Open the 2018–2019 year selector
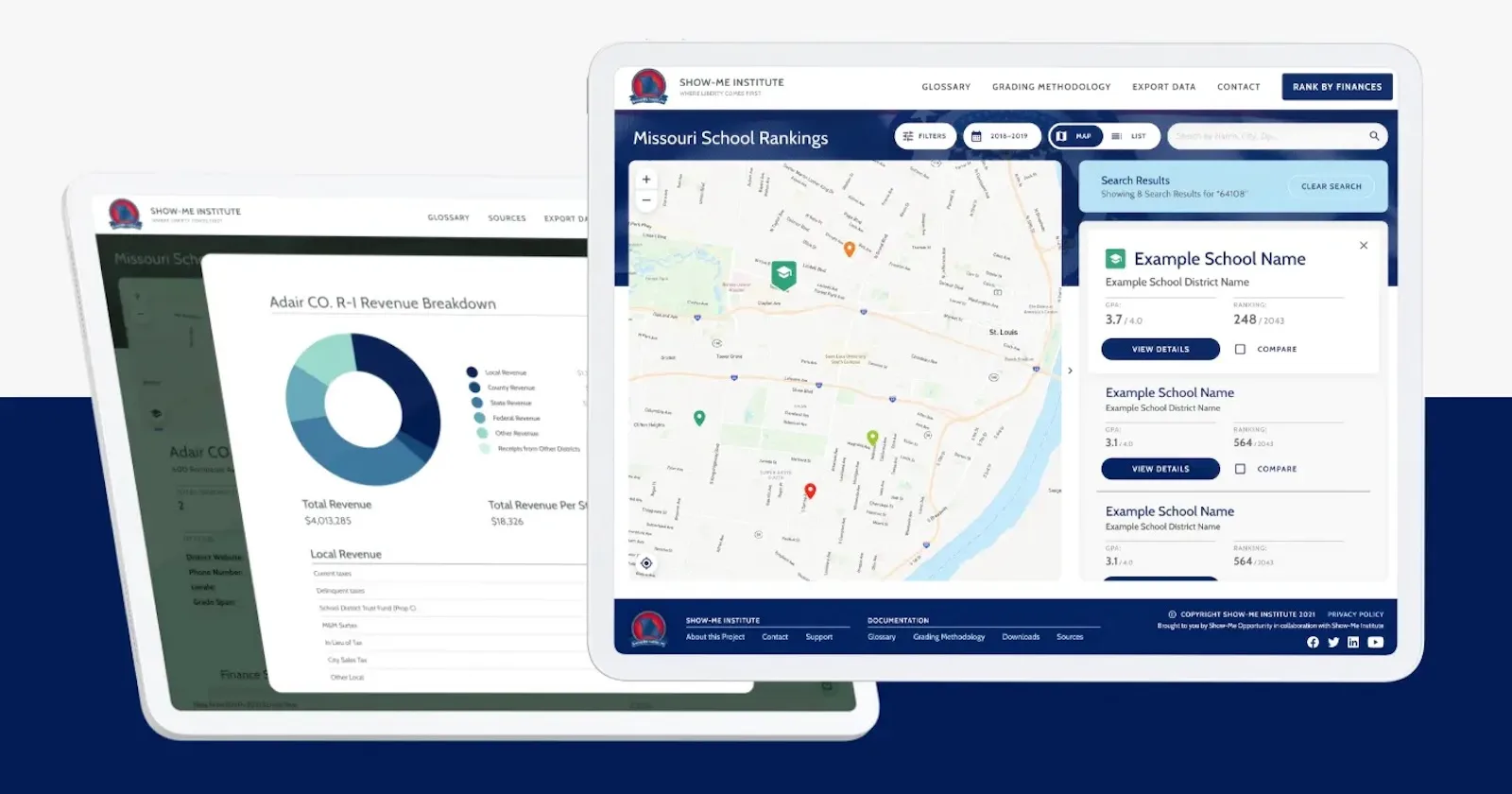The image size is (1512, 794). pyautogui.click(x=1001, y=136)
